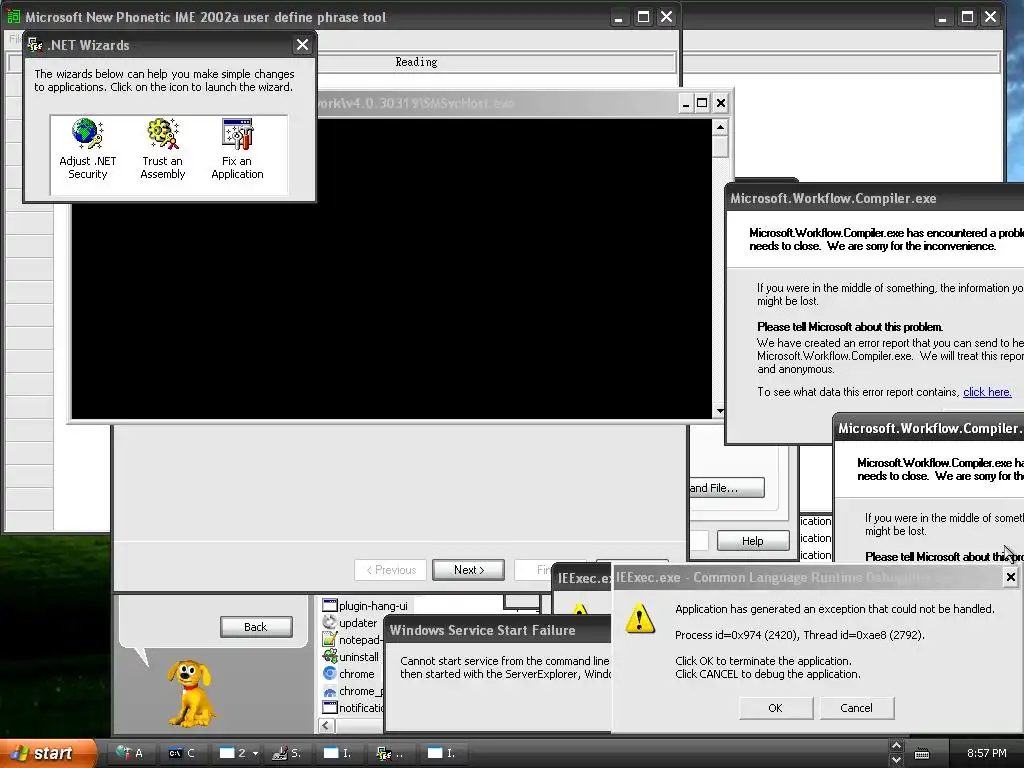Image resolution: width=1024 pixels, height=768 pixels.
Task: Switch to the last taskbar item I.
Action: [x=441, y=753]
